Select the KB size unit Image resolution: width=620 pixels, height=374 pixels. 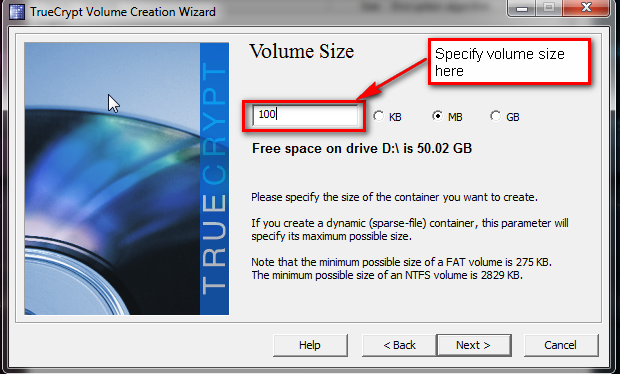(x=387, y=117)
